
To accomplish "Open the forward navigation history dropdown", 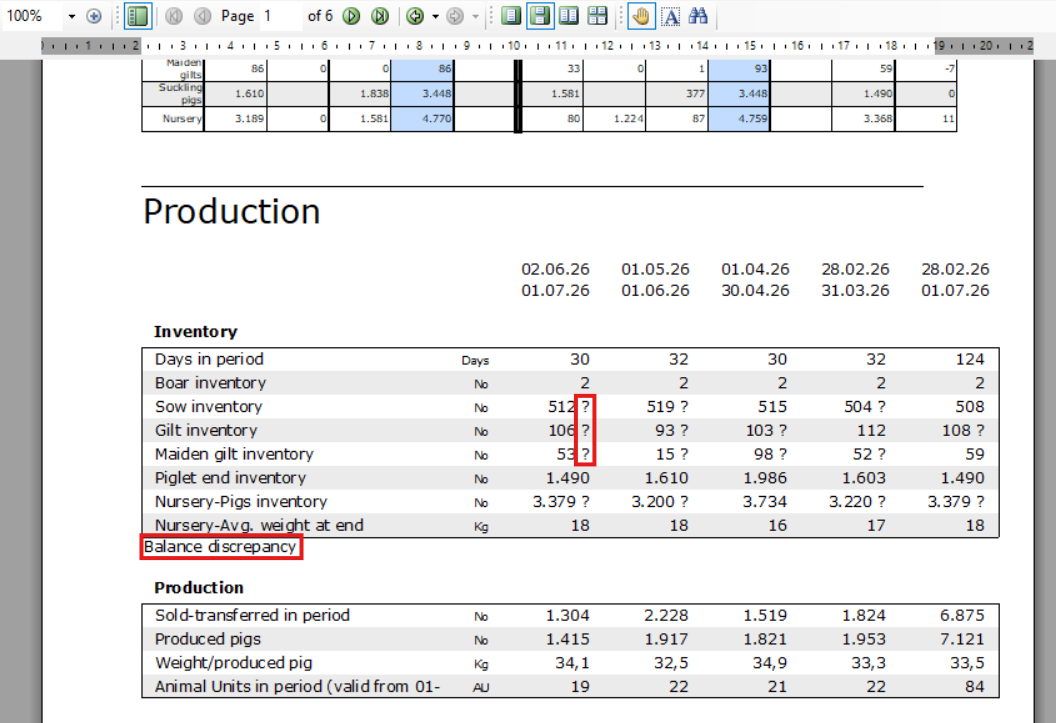I will pos(475,16).
